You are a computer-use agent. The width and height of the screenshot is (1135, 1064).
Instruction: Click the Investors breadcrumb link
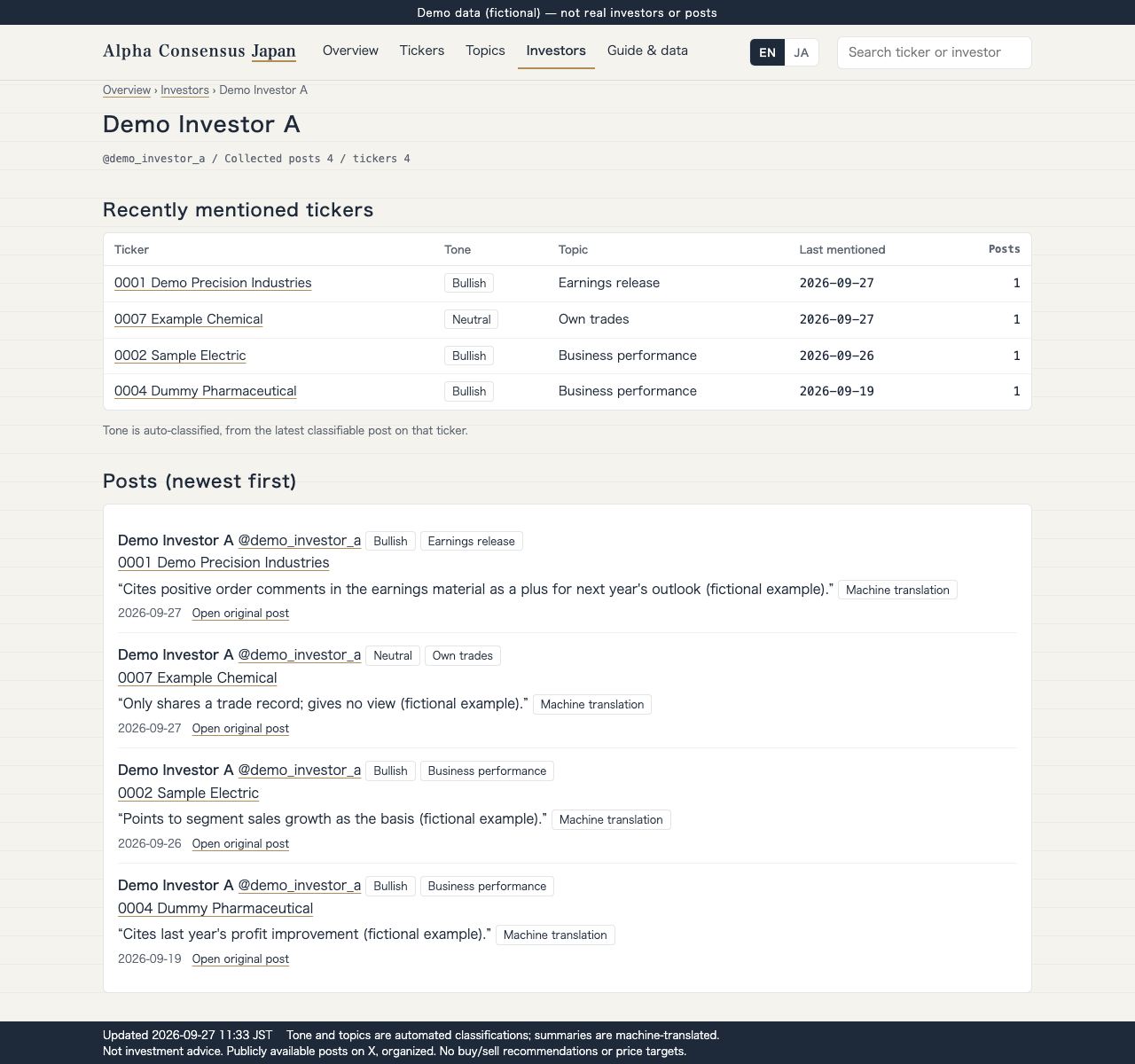tap(184, 90)
